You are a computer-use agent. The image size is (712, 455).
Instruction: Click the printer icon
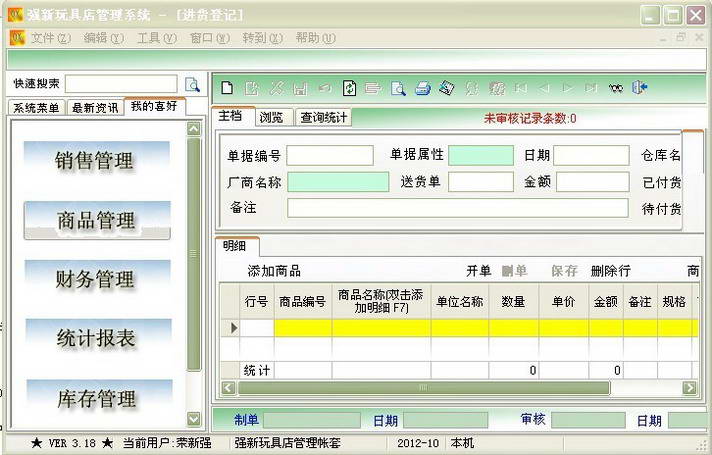pyautogui.click(x=423, y=88)
